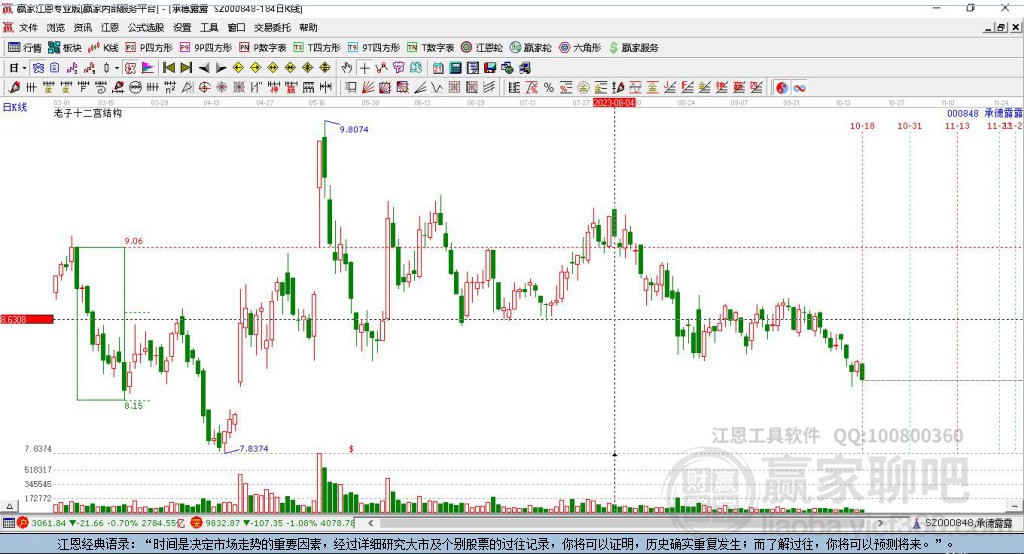This screenshot has height=554, width=1024.
Task: Open the 窗口 menu
Action: click(236, 27)
